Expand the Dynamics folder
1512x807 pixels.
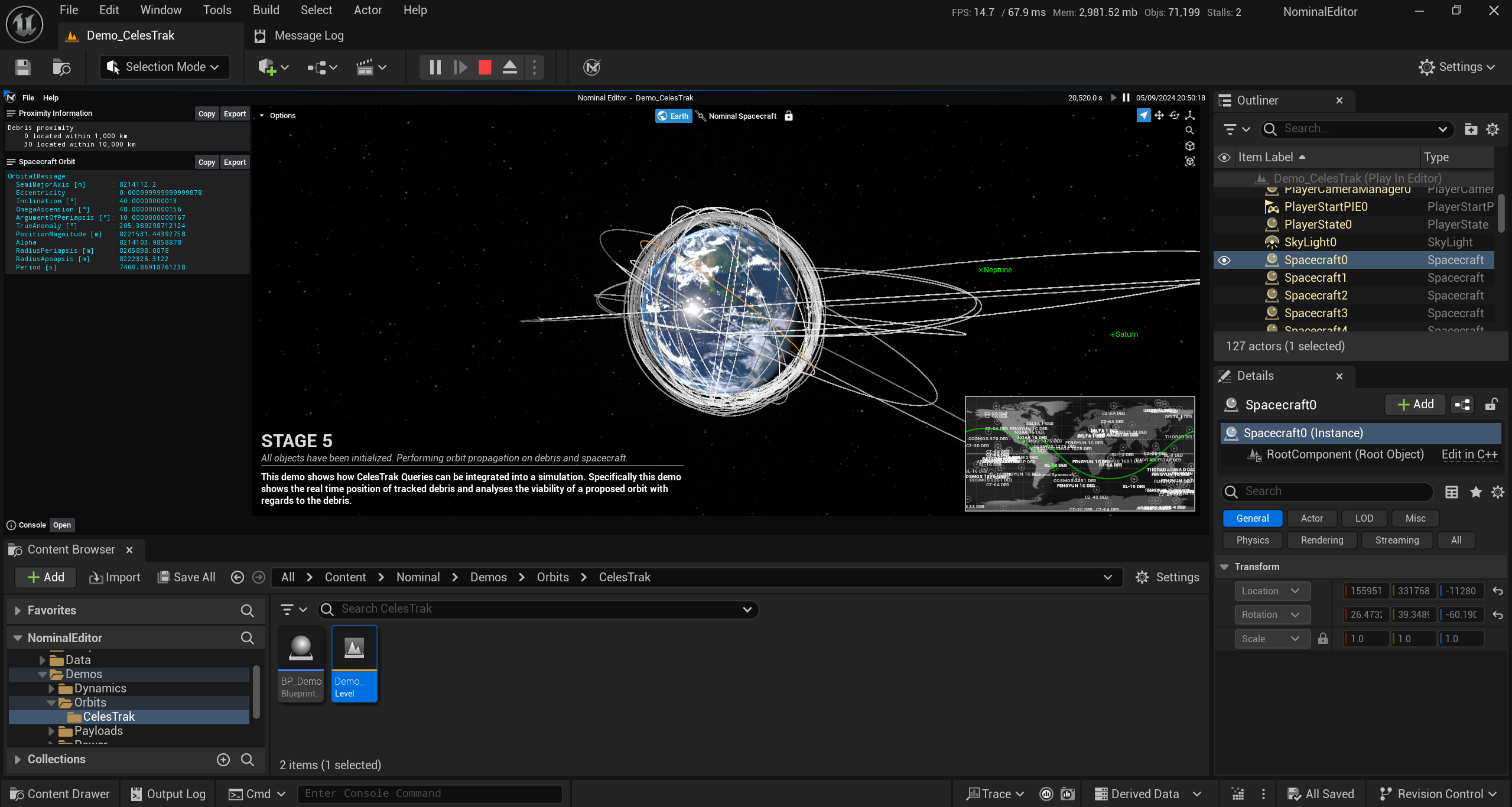tap(51, 689)
